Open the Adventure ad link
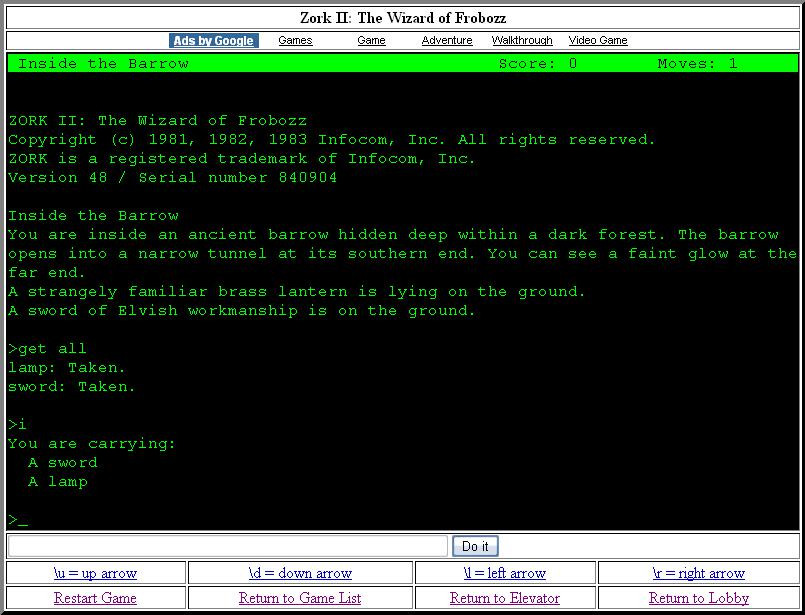Viewport: 805px width, 615px height. 447,40
